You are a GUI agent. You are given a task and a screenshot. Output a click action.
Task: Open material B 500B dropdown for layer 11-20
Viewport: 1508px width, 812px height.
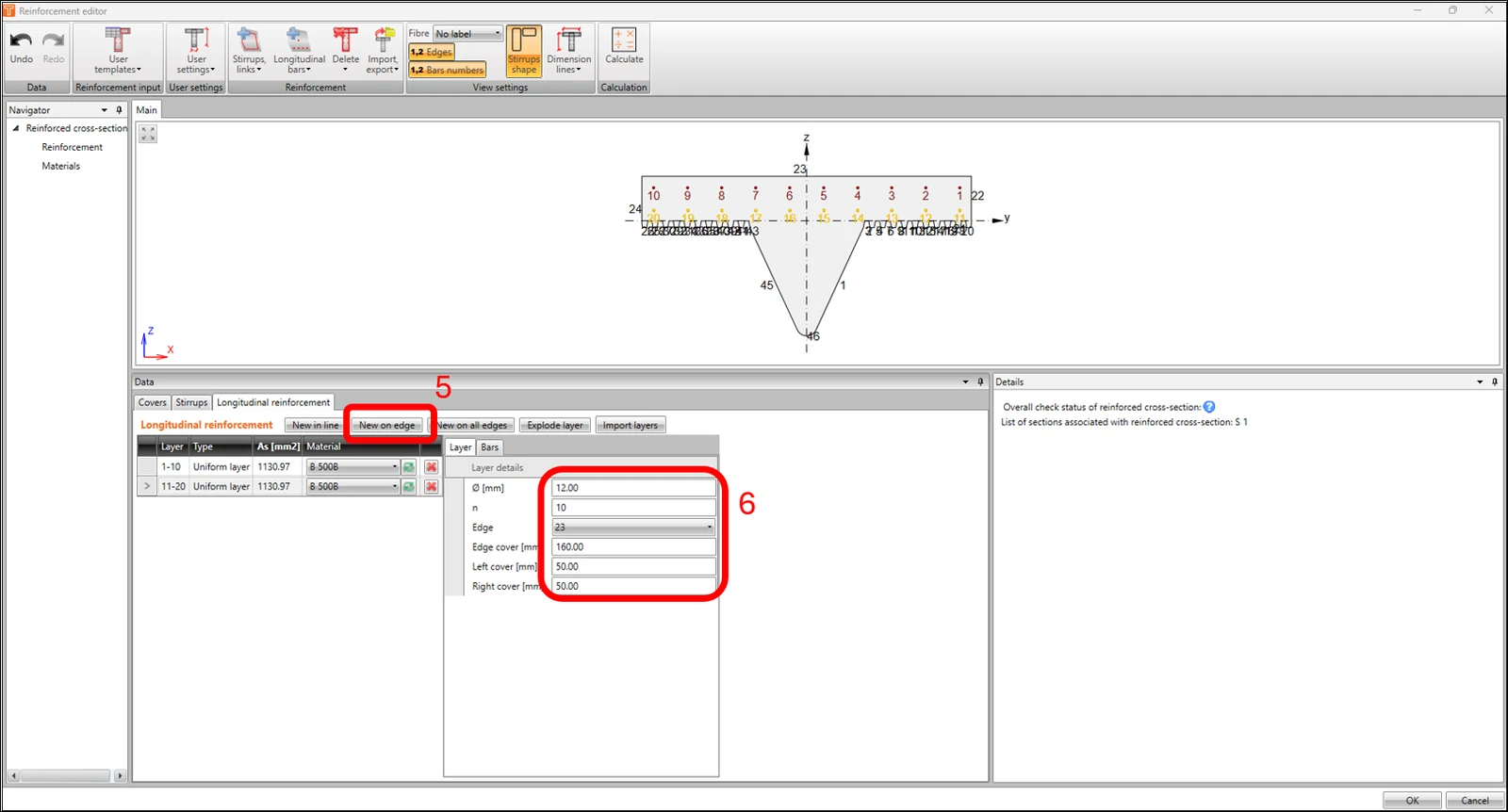point(353,487)
